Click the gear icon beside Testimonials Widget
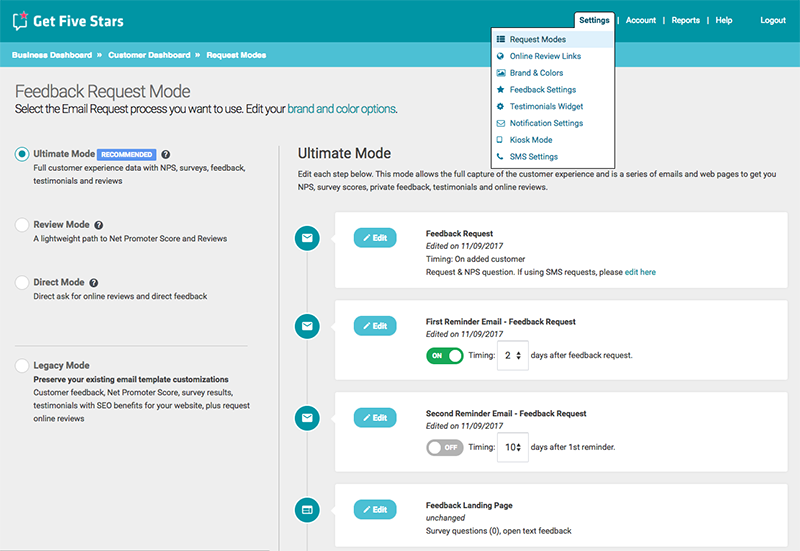The height and width of the screenshot is (551, 800). point(501,106)
